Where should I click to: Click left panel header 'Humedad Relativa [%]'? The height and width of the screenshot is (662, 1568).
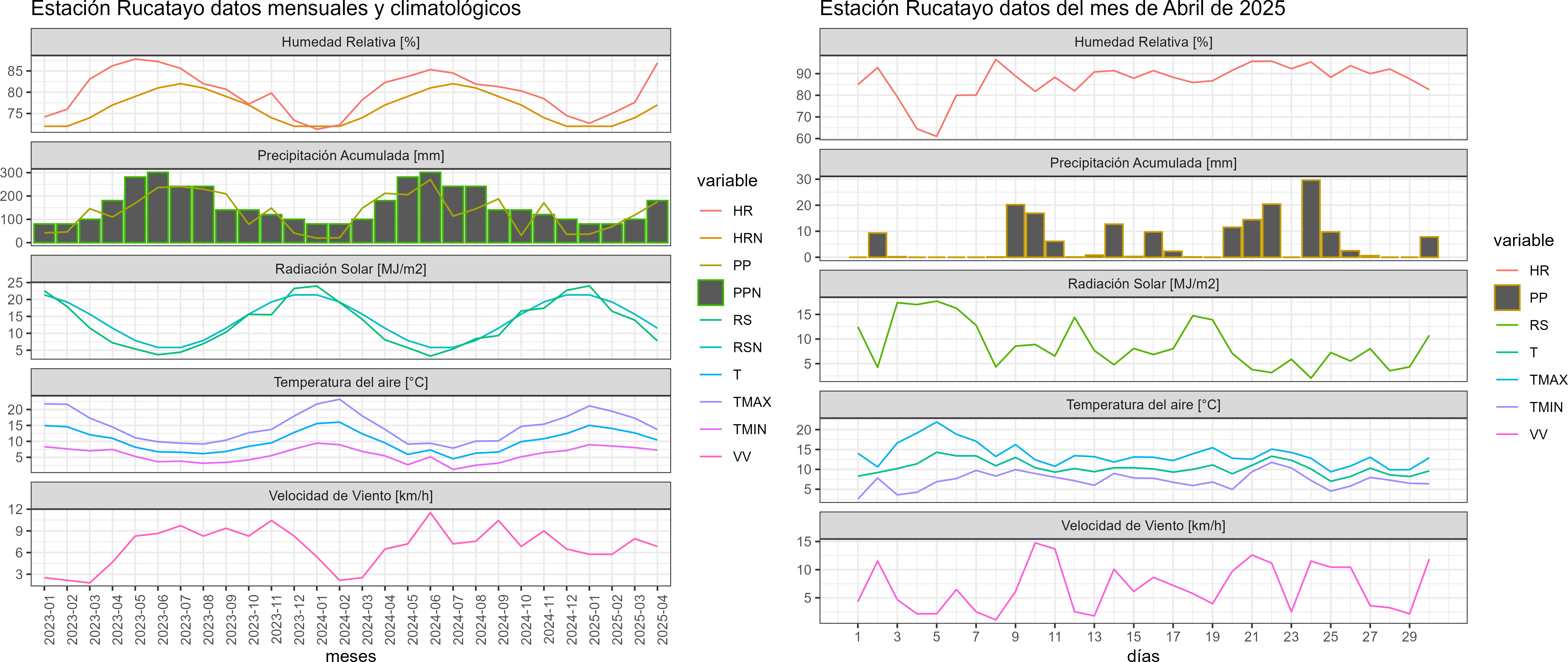tap(350, 42)
